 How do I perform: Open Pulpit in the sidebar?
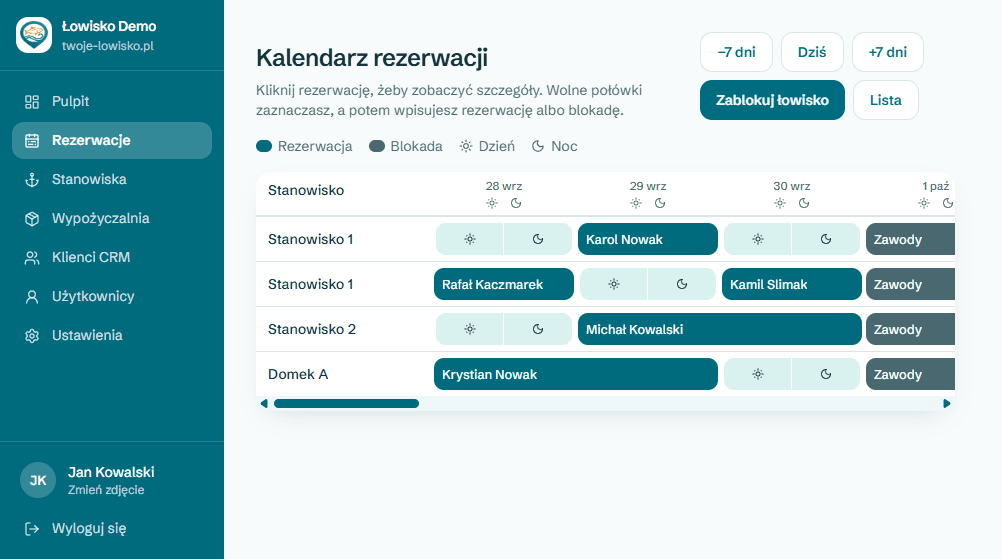(112, 102)
